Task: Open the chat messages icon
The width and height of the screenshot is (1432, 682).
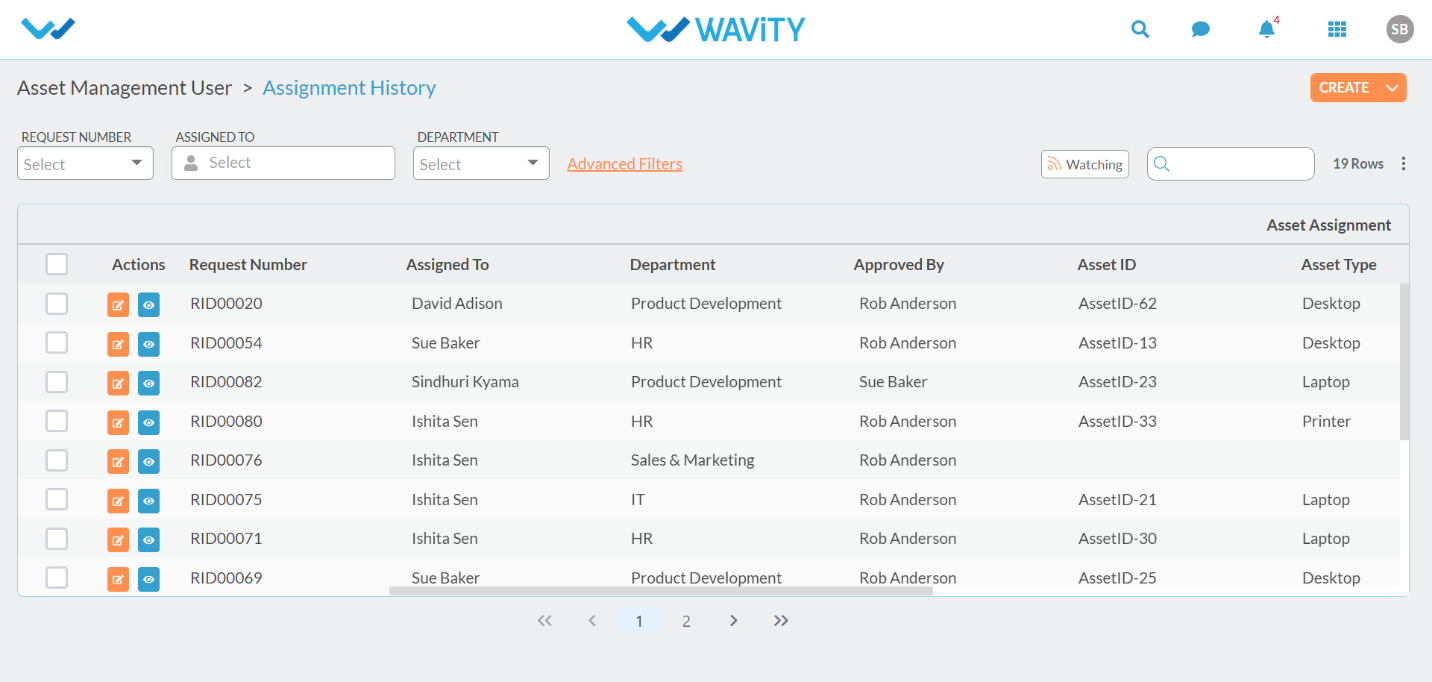Action: pyautogui.click(x=1201, y=29)
